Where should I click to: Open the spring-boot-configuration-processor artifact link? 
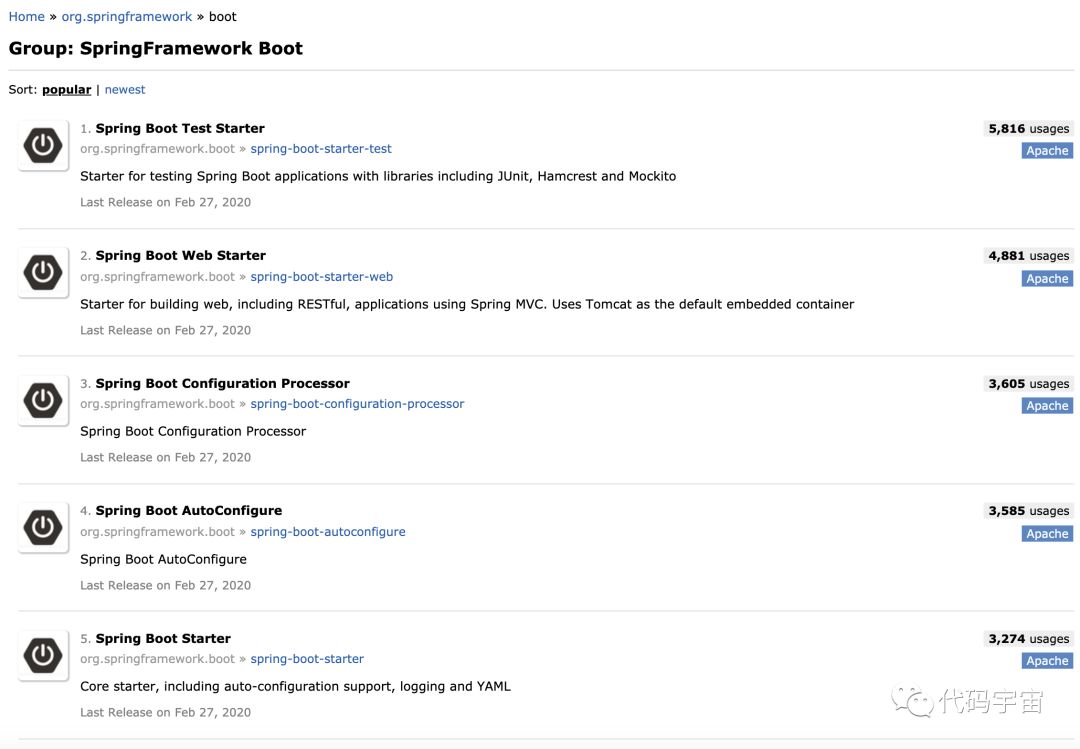coord(357,404)
